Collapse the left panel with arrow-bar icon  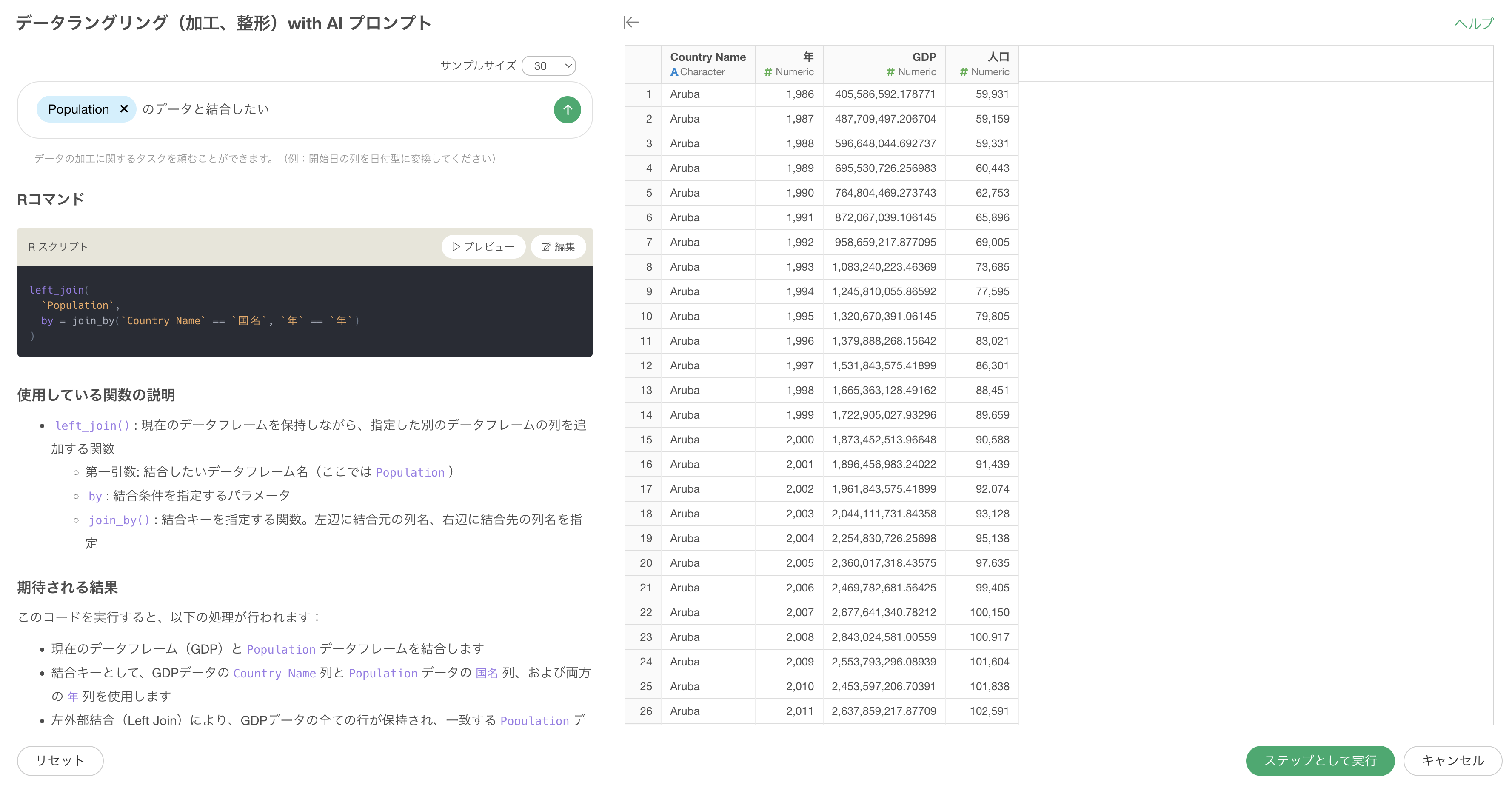click(x=631, y=22)
